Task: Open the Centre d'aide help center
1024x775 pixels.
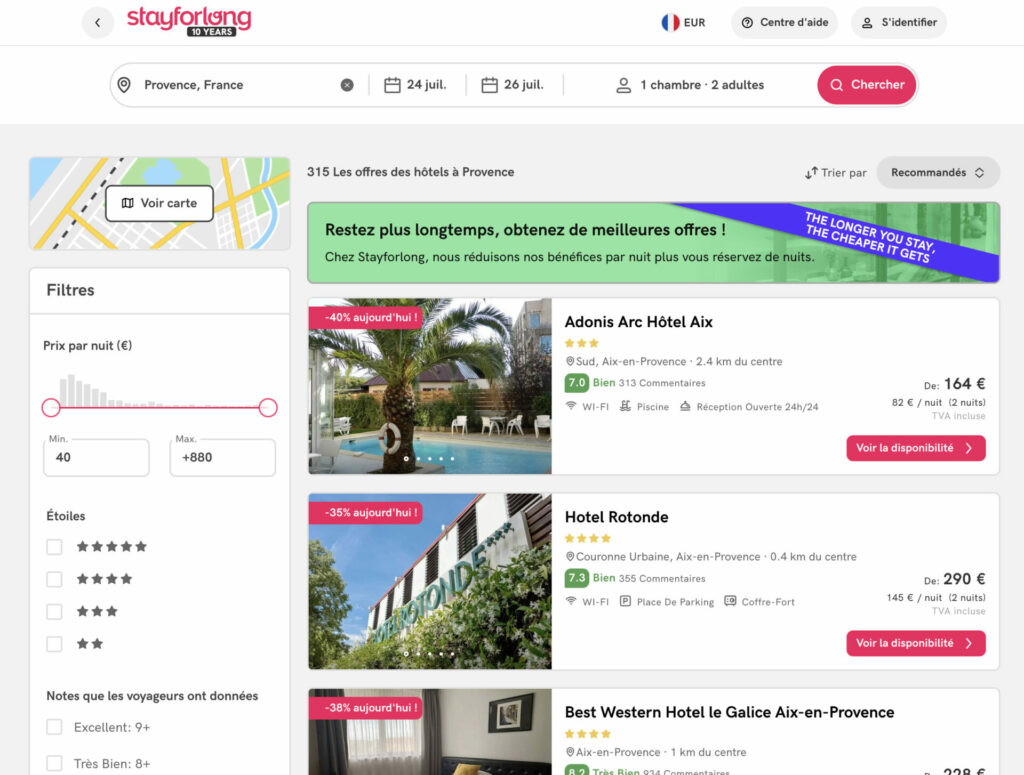Action: tap(784, 23)
